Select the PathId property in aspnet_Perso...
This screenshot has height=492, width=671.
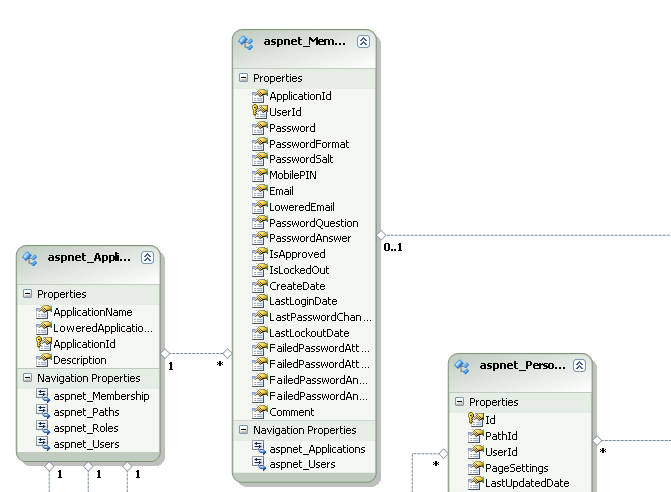pos(501,436)
